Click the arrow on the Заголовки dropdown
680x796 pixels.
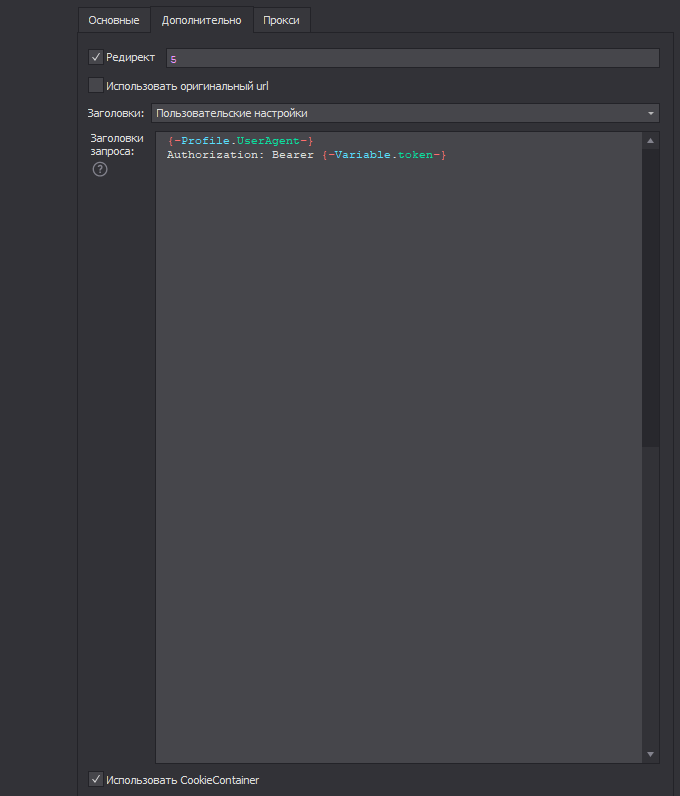tap(651, 113)
